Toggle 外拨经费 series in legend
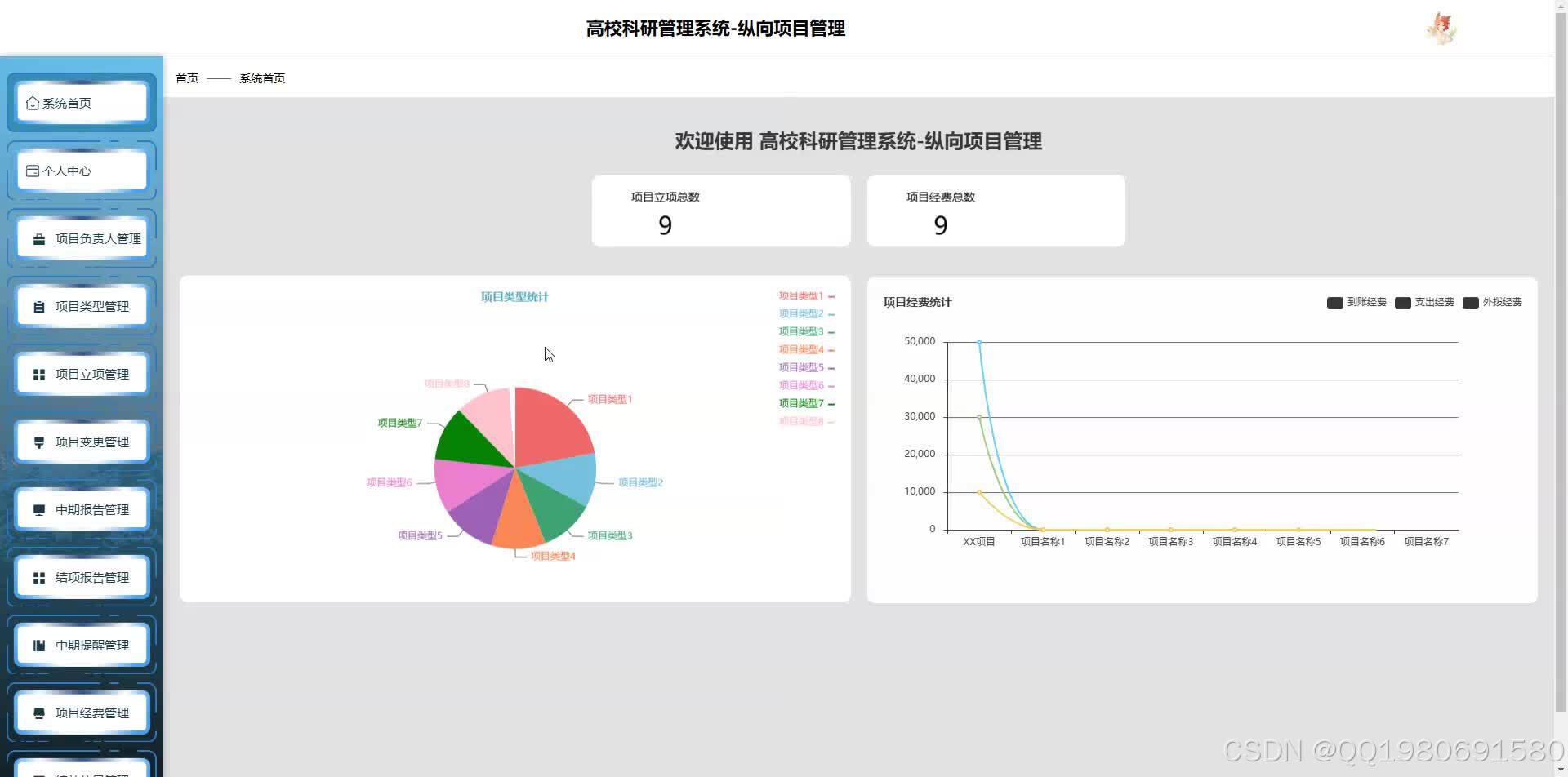Screen dimensions: 1568x777 (x=1492, y=302)
